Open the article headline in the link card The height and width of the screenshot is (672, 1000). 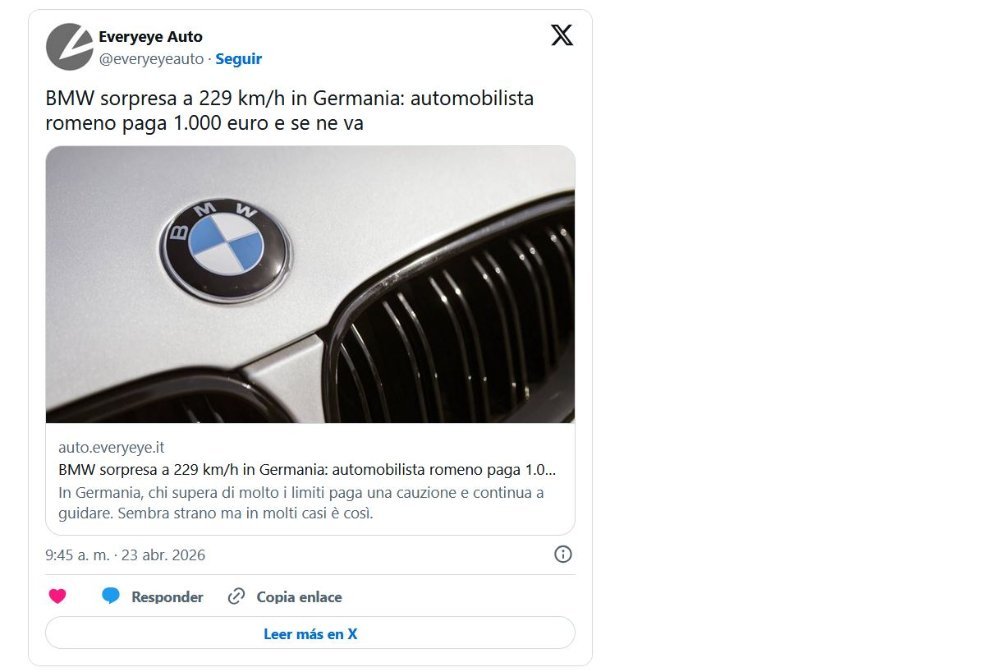306,469
